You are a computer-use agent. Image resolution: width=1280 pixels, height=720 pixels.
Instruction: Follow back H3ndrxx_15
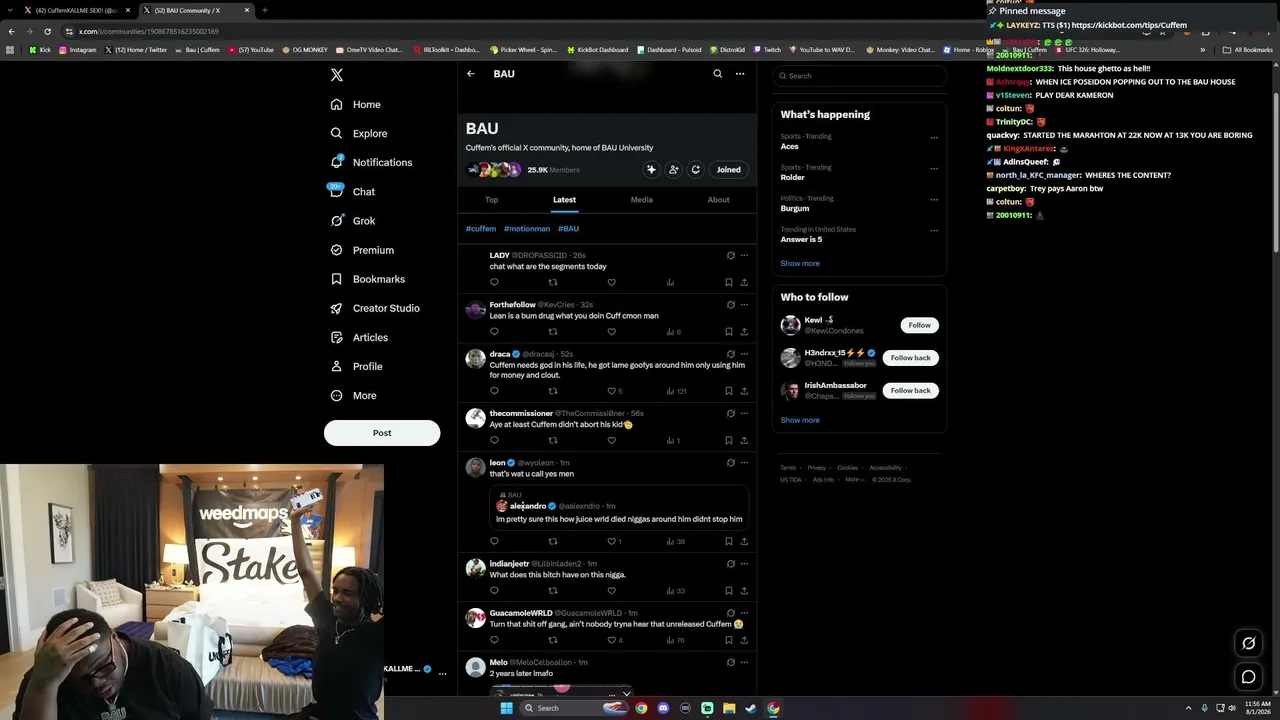pos(910,358)
